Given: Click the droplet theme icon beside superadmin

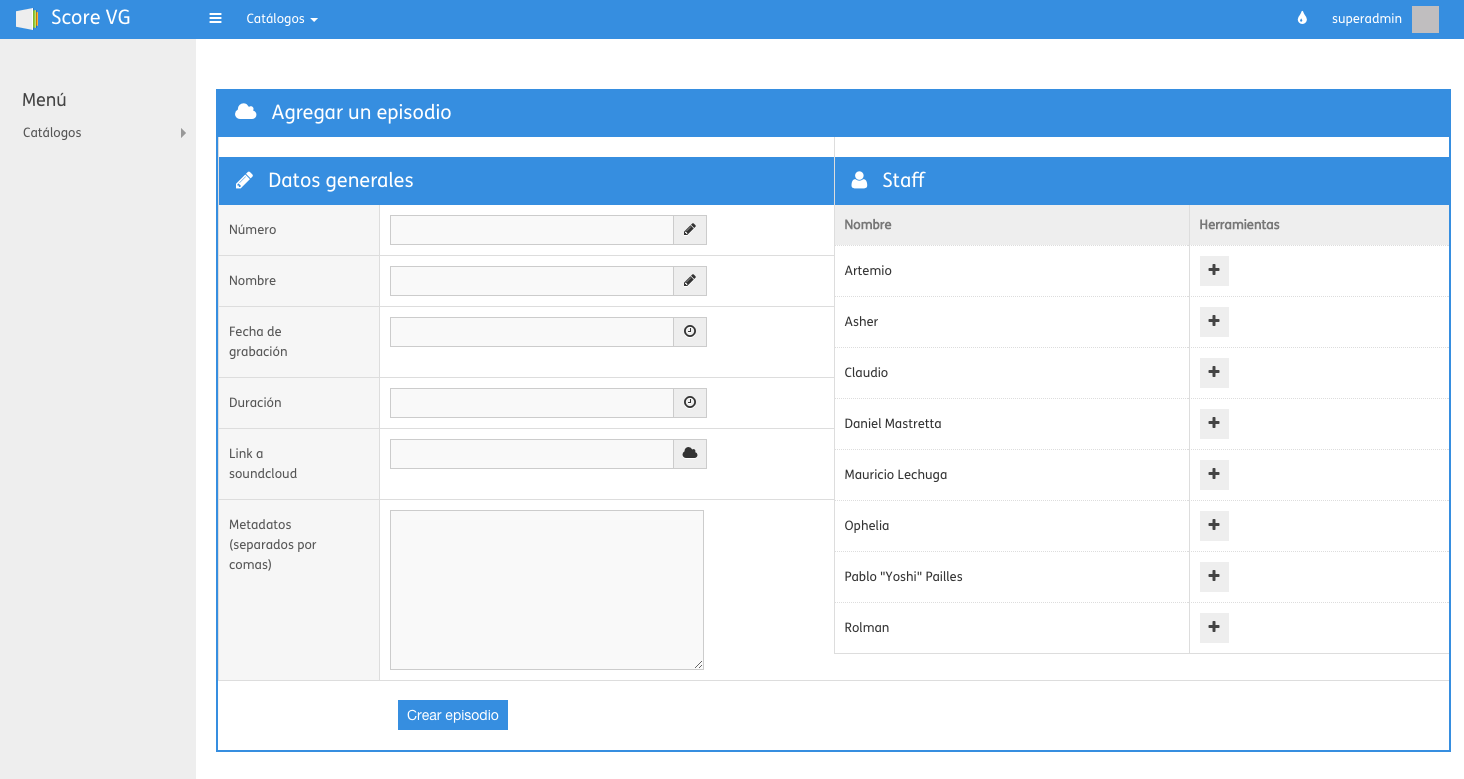Looking at the screenshot, I should [x=1301, y=19].
